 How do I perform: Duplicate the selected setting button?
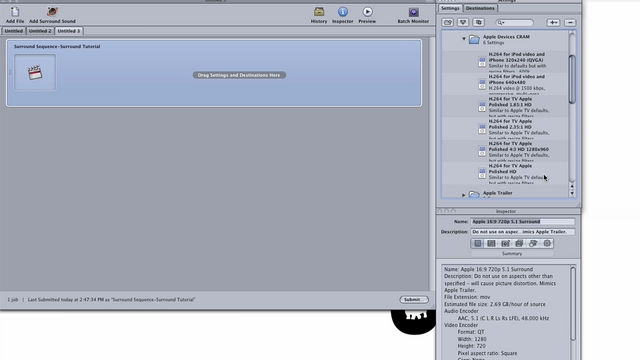pyautogui.click(x=478, y=22)
